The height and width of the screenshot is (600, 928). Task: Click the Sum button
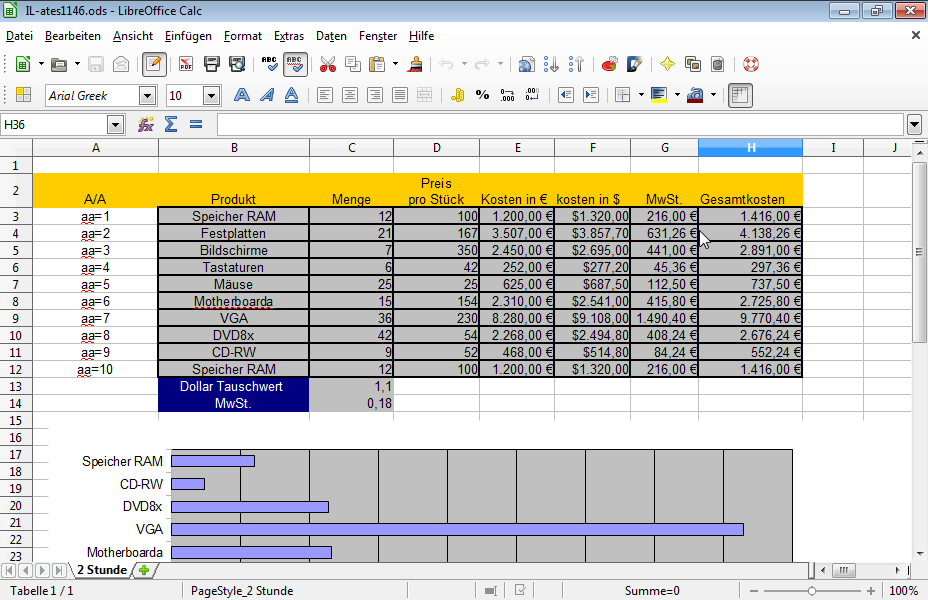click(171, 124)
